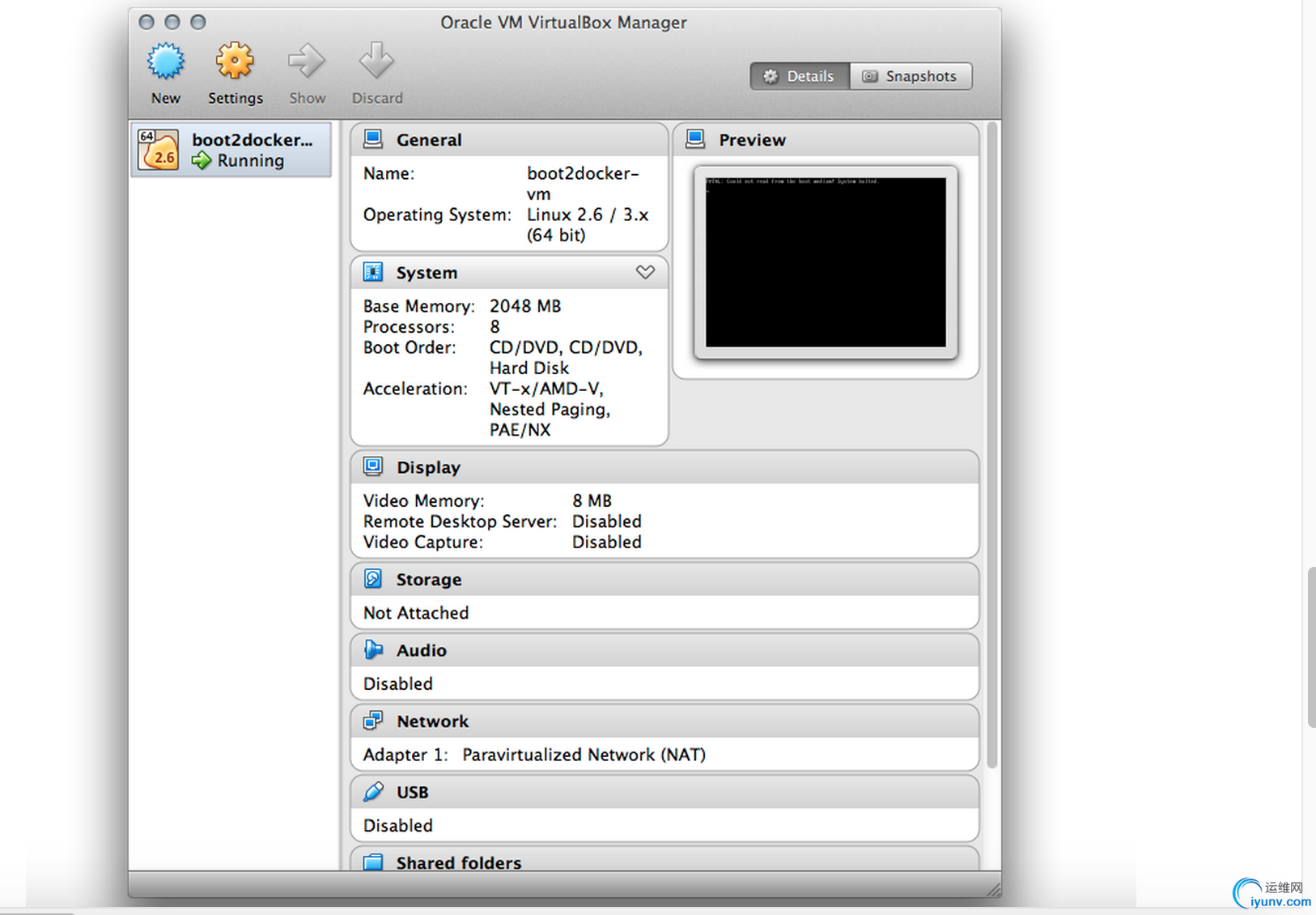Click the Shared folders section icon
Screen dimensions: 1316x915
click(x=373, y=862)
